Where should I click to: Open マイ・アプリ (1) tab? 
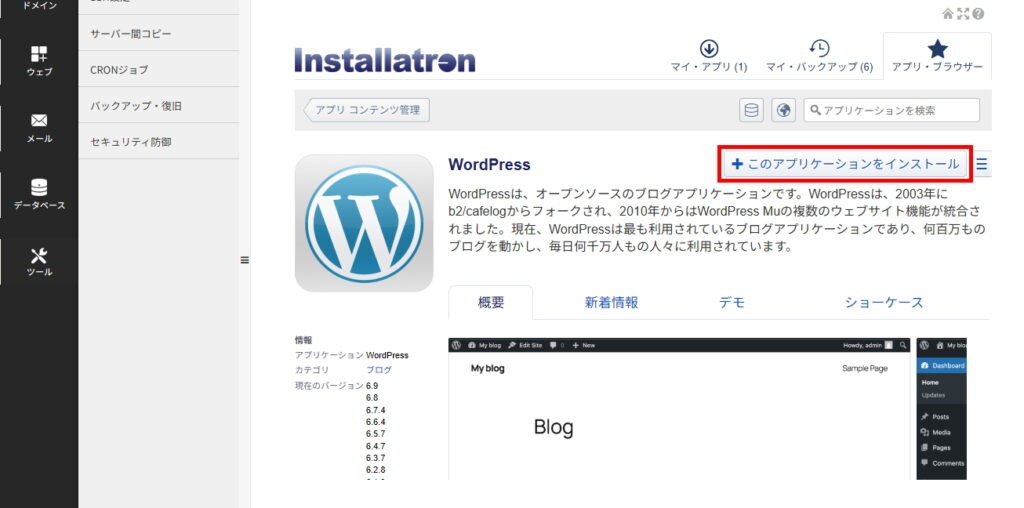pos(709,56)
